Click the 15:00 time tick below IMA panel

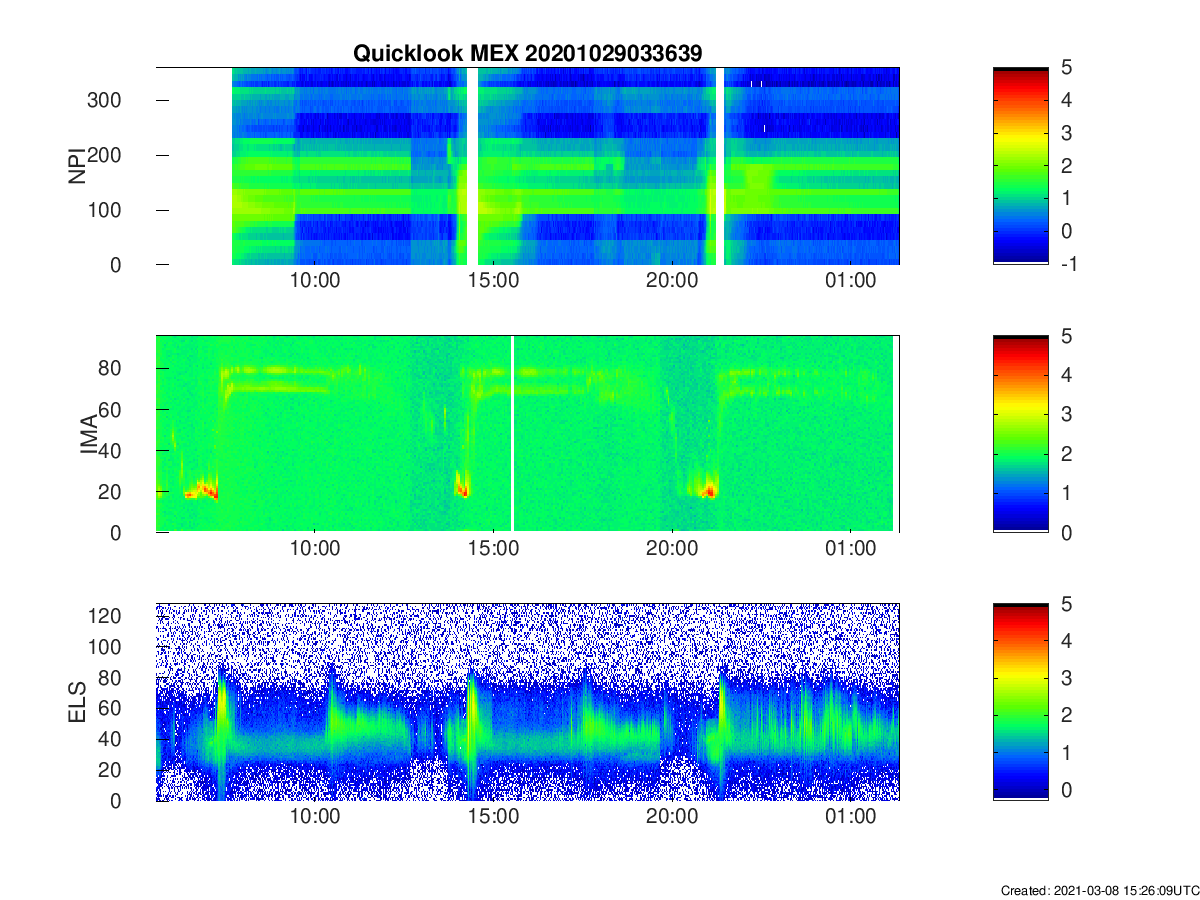coord(494,549)
